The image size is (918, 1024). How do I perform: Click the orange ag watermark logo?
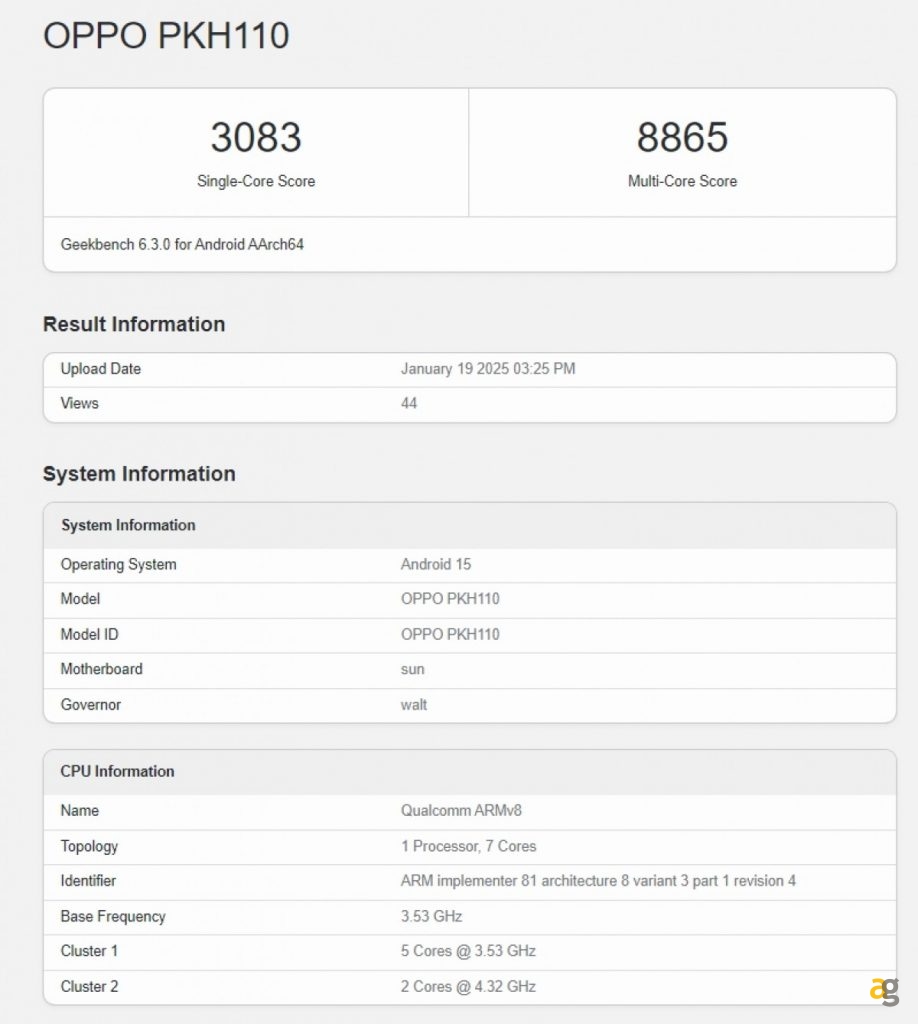[x=884, y=989]
